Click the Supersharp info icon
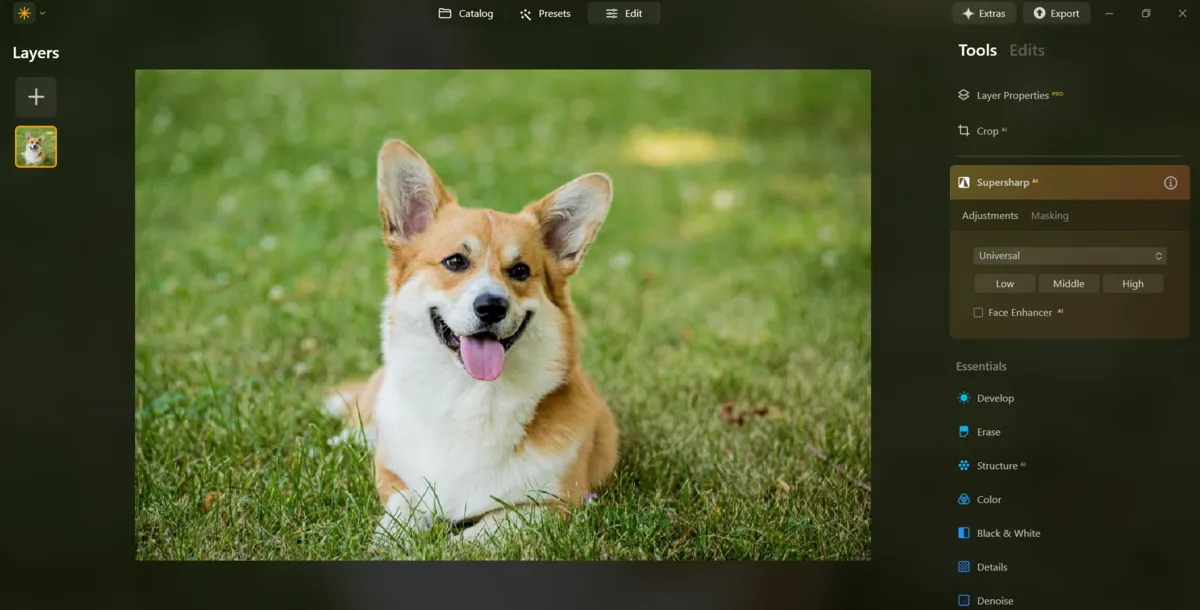 tap(1168, 182)
